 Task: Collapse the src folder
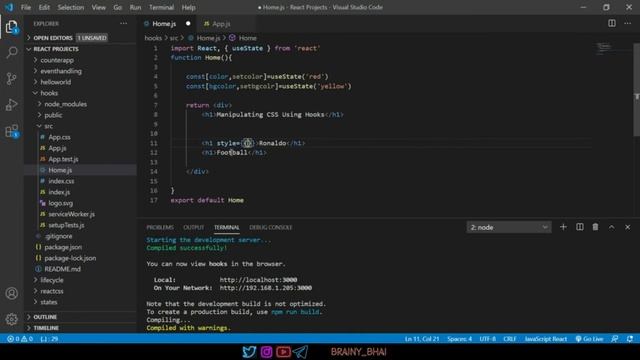[81, 126]
